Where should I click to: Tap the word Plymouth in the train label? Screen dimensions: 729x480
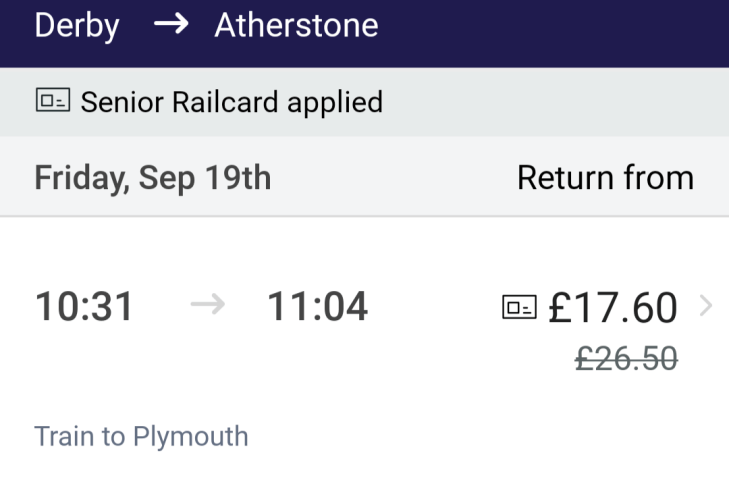(190, 437)
